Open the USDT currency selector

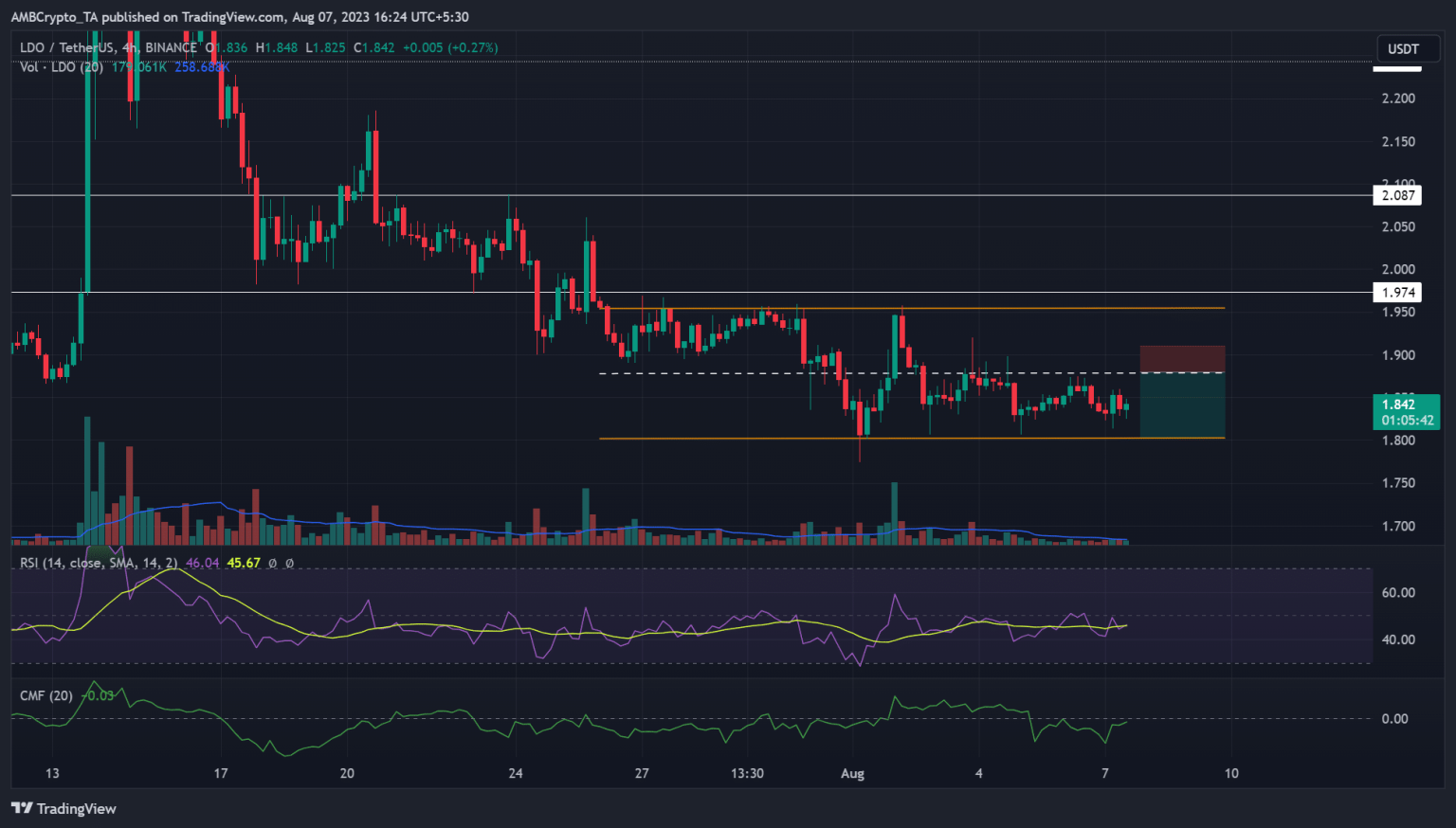1403,49
